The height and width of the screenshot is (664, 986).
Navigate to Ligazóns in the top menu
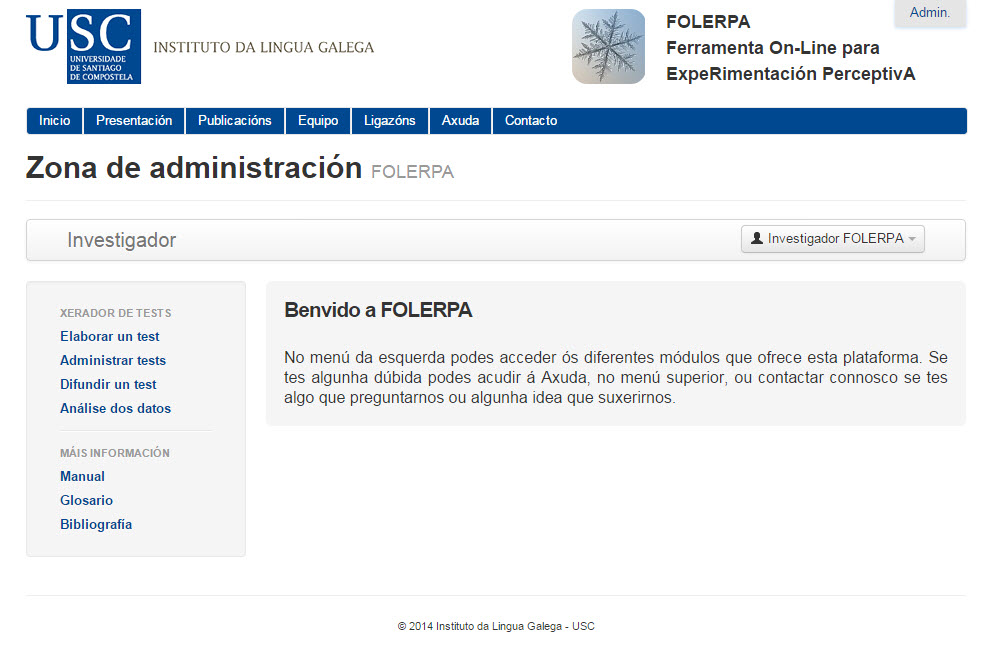(390, 121)
